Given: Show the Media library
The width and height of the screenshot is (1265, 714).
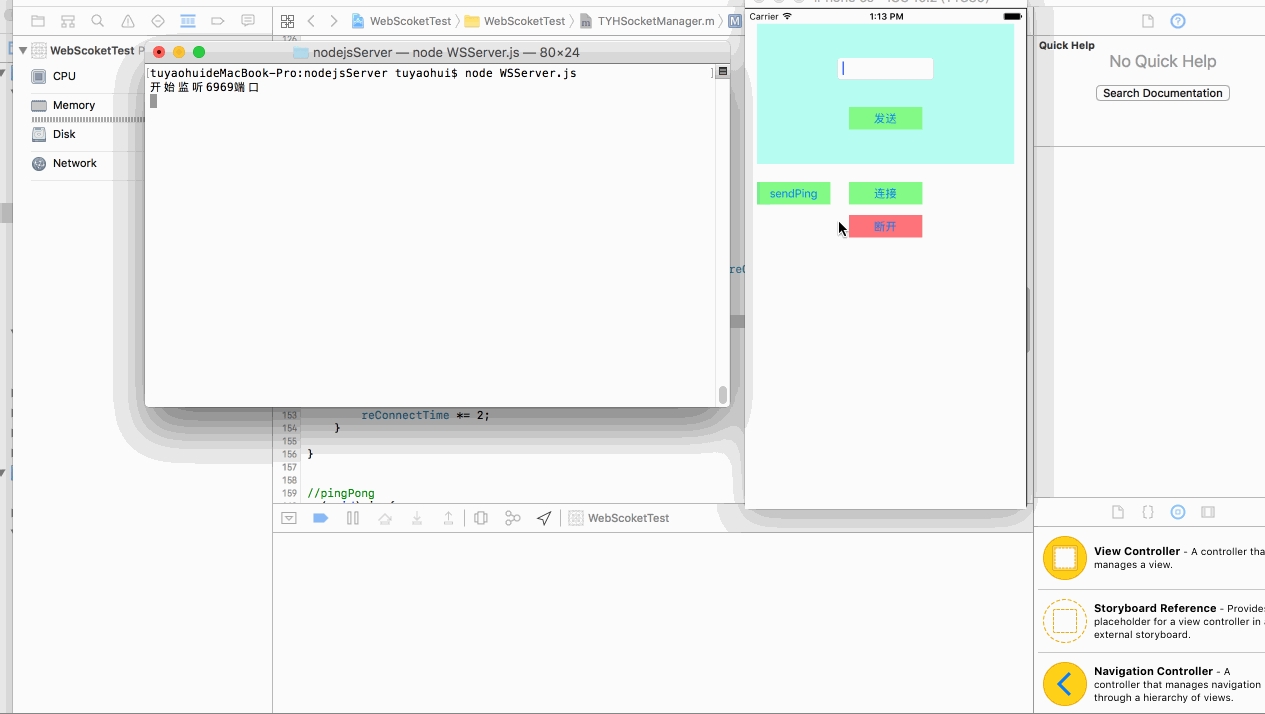Looking at the screenshot, I should [1208, 512].
